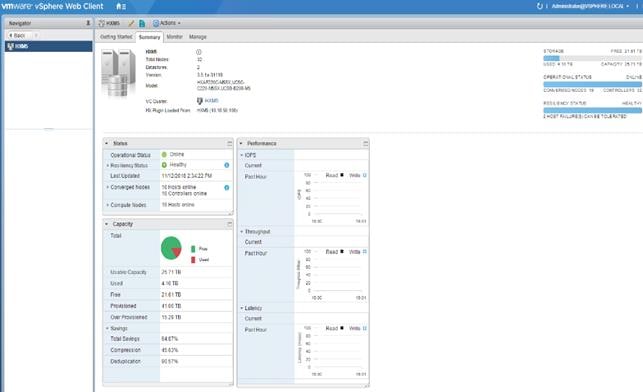Click the pencil edit icon in toolbar
The height and width of the screenshot is (392, 643).
coord(131,23)
